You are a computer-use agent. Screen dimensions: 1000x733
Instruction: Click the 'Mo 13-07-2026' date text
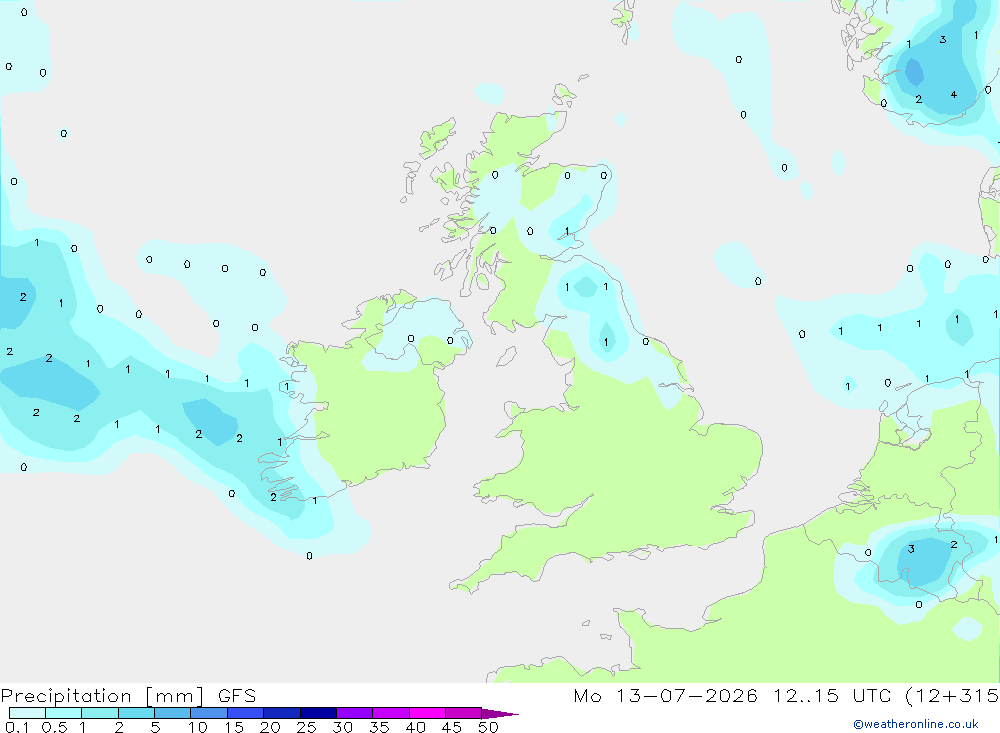[x=666, y=696]
